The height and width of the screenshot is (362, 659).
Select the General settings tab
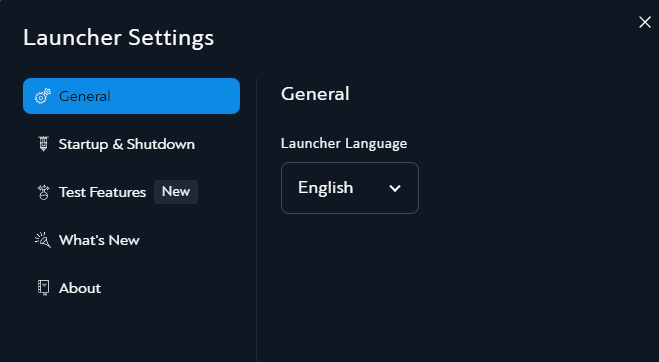point(131,96)
